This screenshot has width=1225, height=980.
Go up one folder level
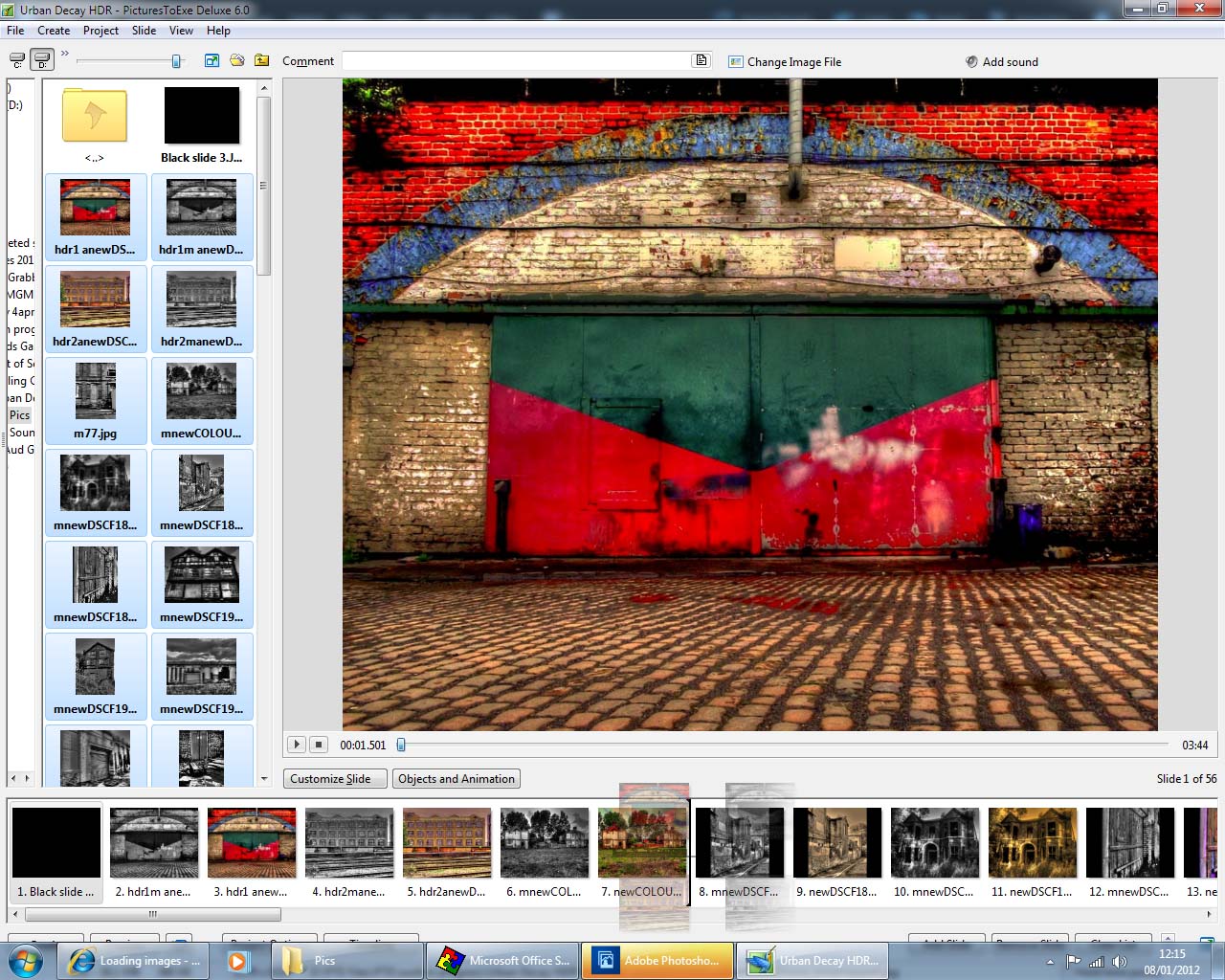tap(261, 60)
